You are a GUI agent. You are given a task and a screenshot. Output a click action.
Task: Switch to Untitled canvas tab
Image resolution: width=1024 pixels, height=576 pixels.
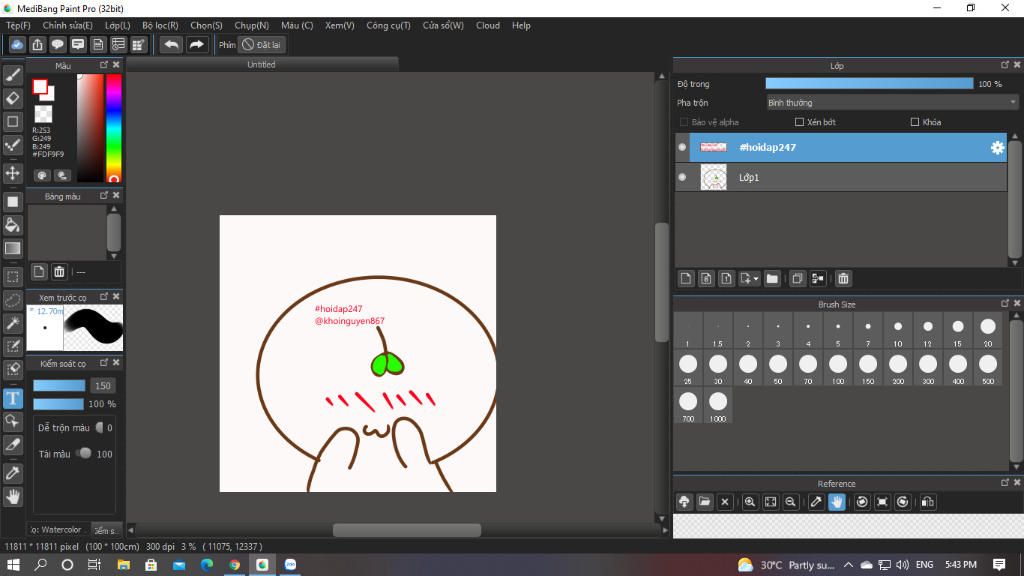point(261,65)
